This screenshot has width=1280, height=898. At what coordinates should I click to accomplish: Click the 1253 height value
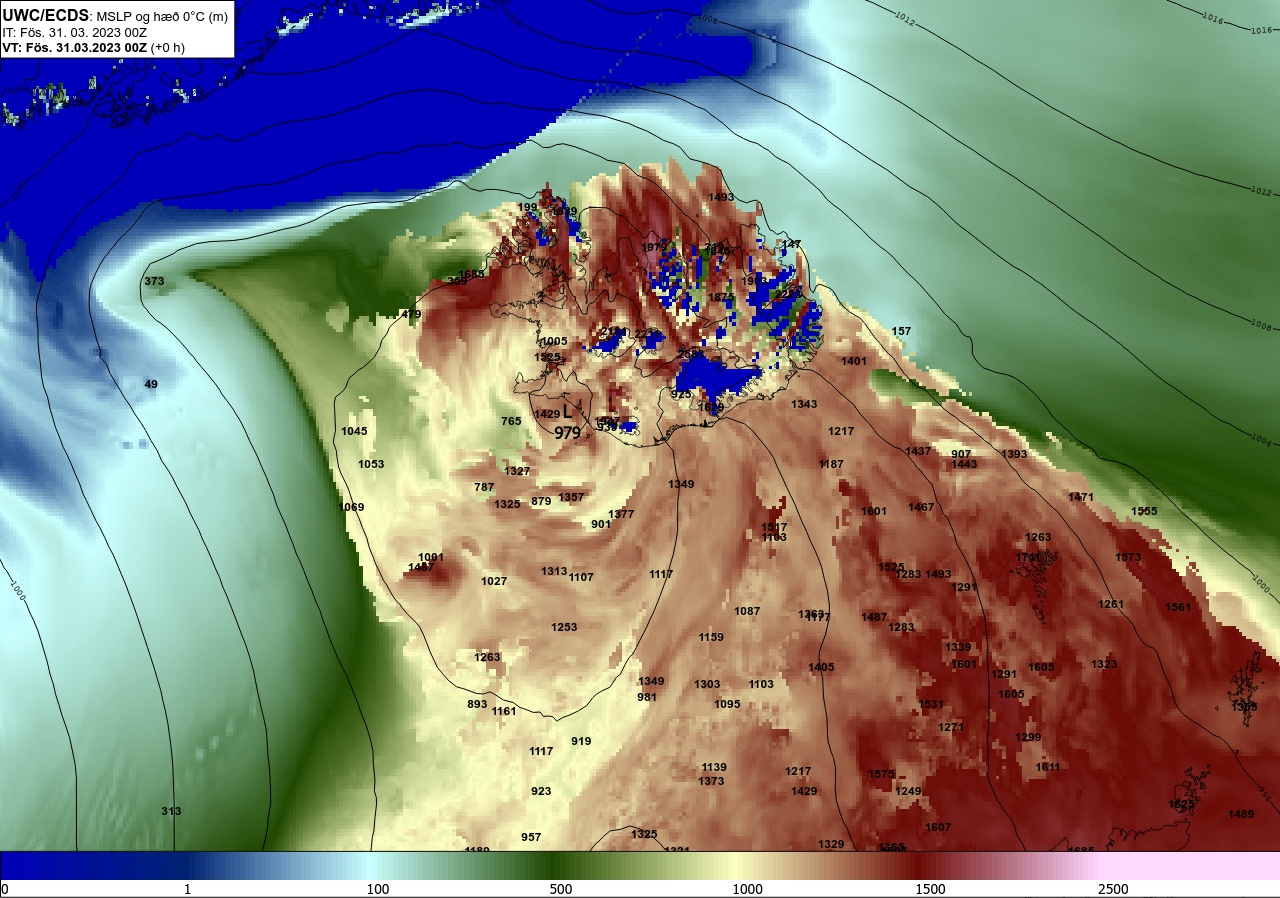click(x=564, y=627)
